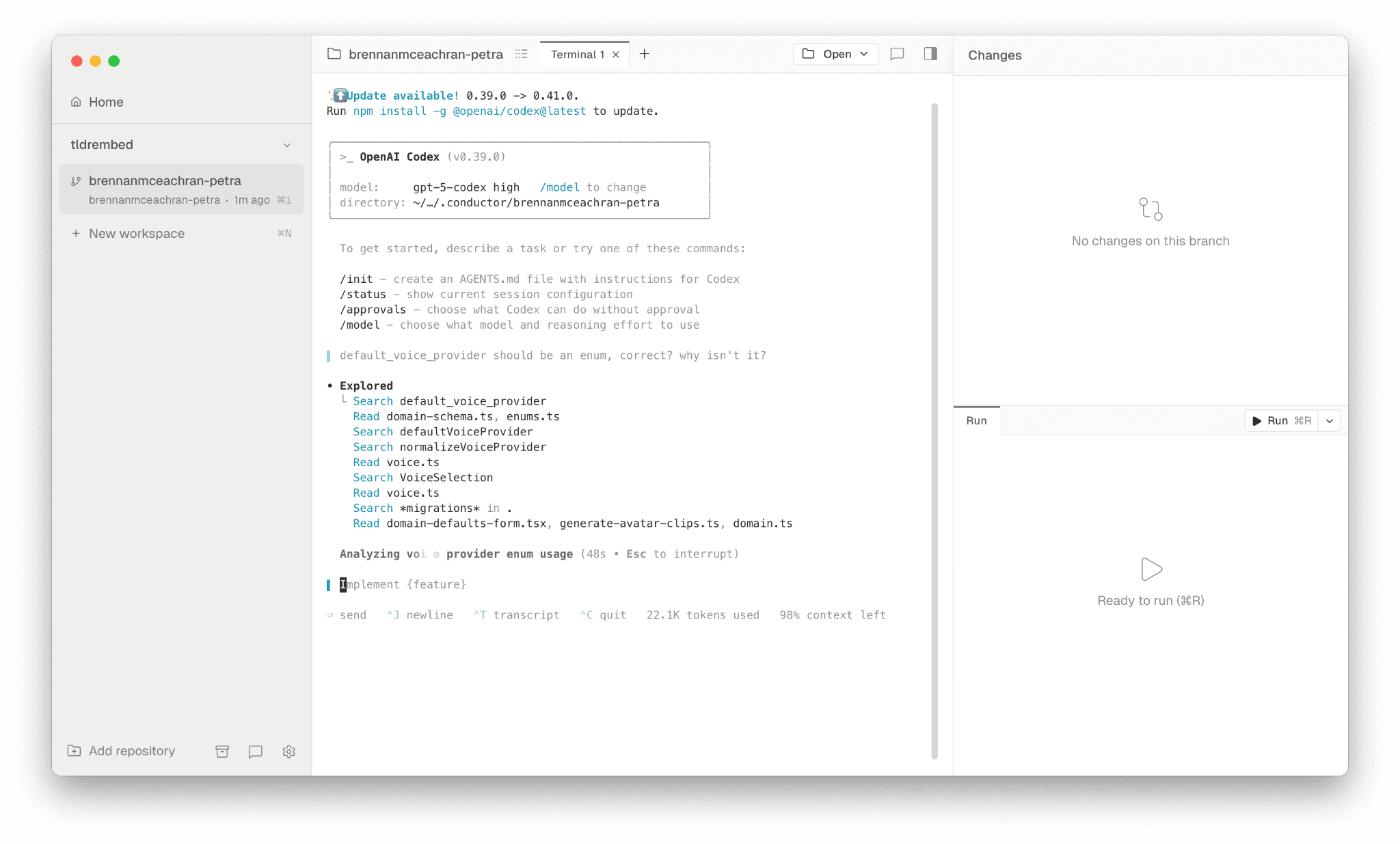Add a new terminal tab with plus

tap(644, 54)
